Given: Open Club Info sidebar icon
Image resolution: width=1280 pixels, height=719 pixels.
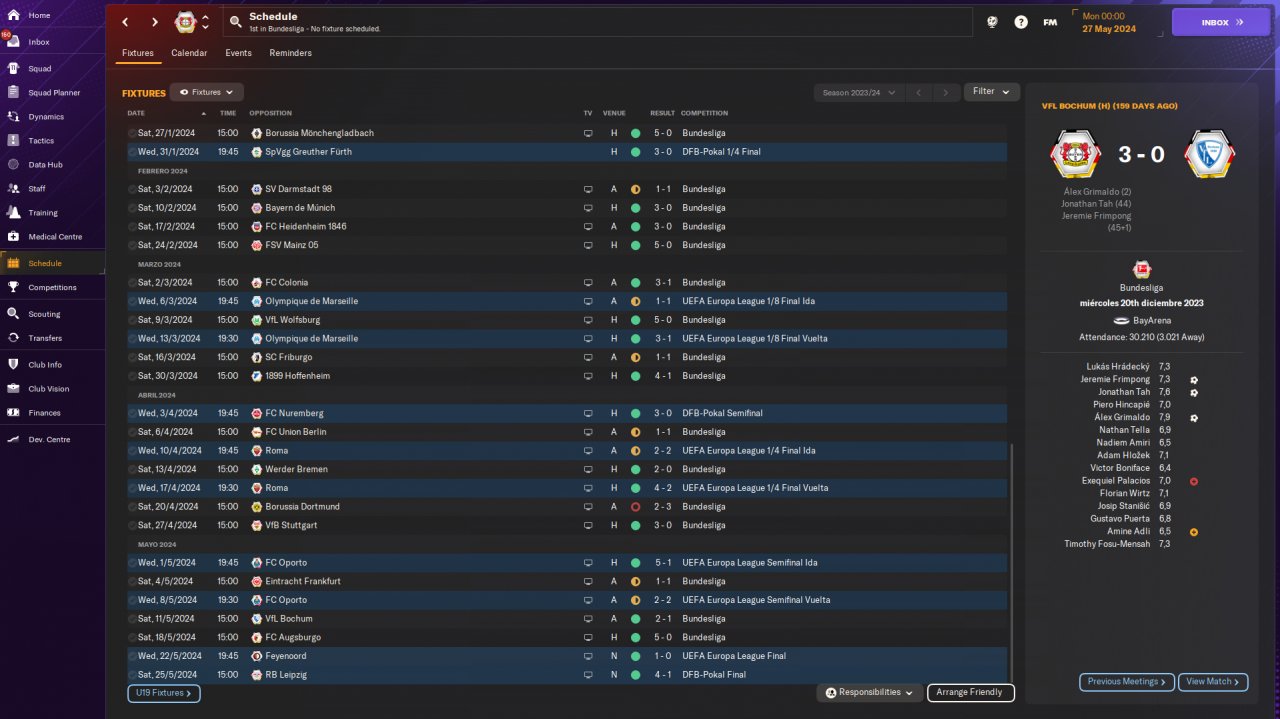Looking at the screenshot, I should [x=13, y=365].
